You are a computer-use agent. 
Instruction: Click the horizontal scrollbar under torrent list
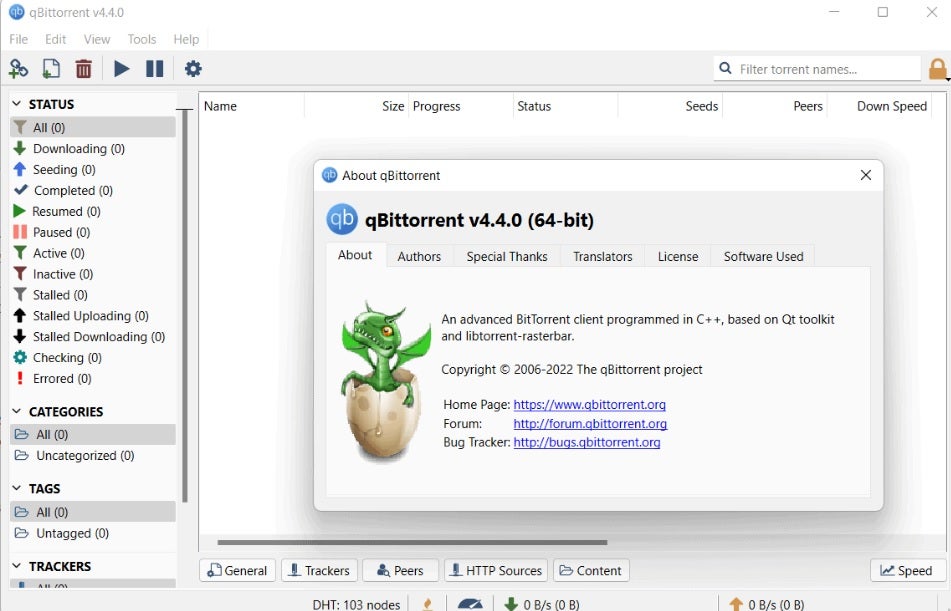tap(412, 543)
